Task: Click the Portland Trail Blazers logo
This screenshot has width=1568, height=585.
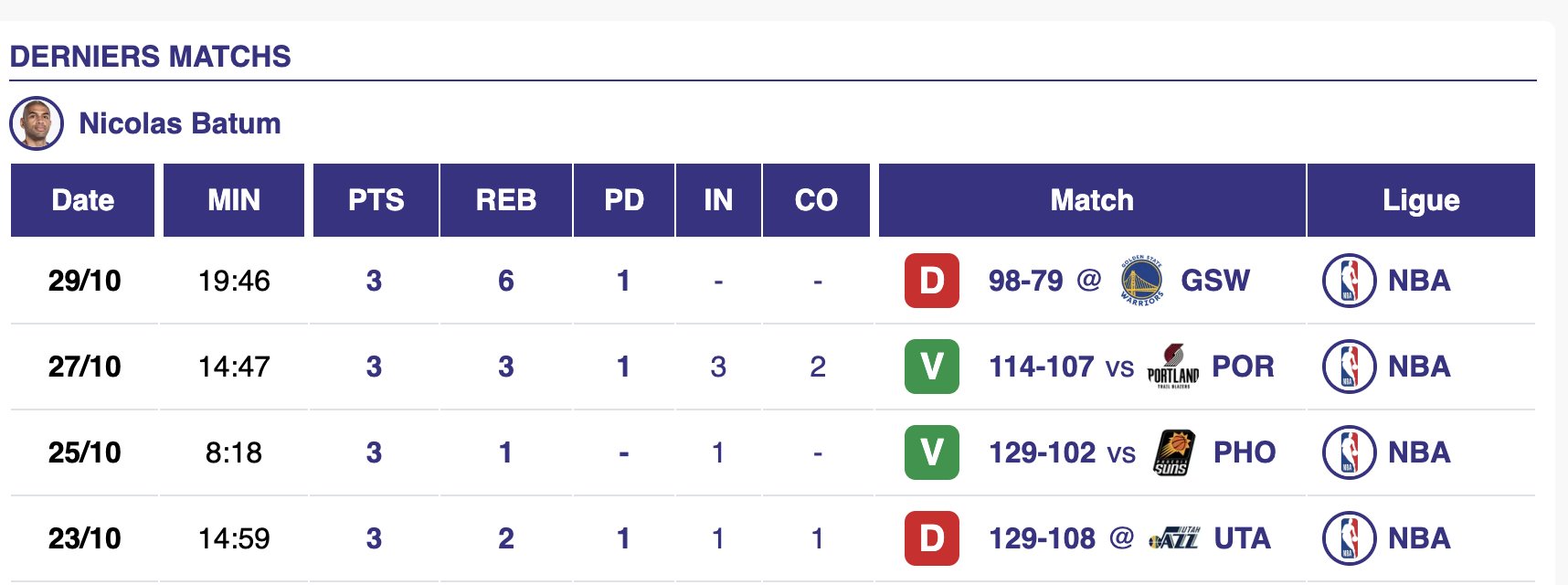Action: 1172,367
